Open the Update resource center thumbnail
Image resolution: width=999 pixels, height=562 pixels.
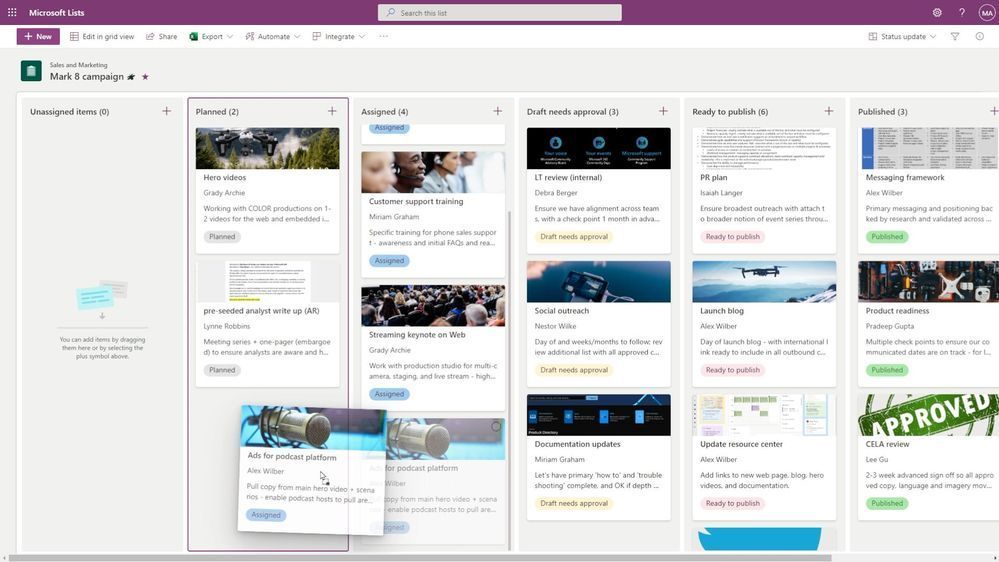[765, 415]
